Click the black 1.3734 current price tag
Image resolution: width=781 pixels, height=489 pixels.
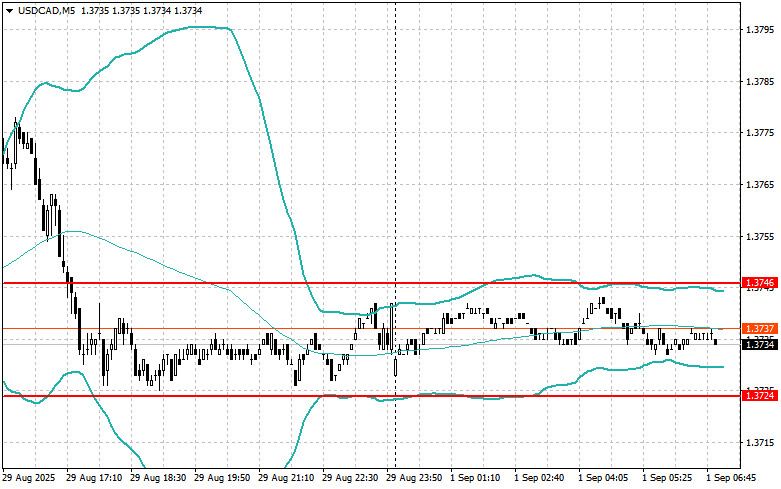coord(760,345)
